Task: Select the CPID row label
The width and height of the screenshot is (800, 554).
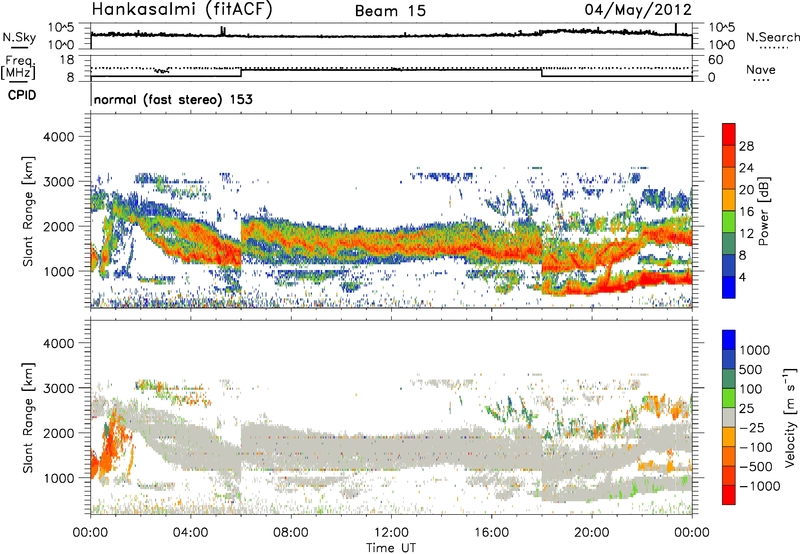Action: [22, 95]
